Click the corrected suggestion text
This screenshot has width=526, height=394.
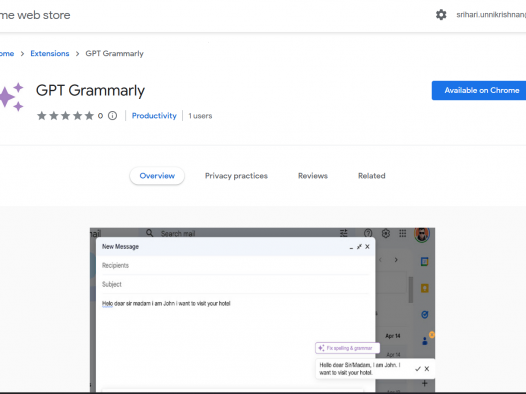360,369
